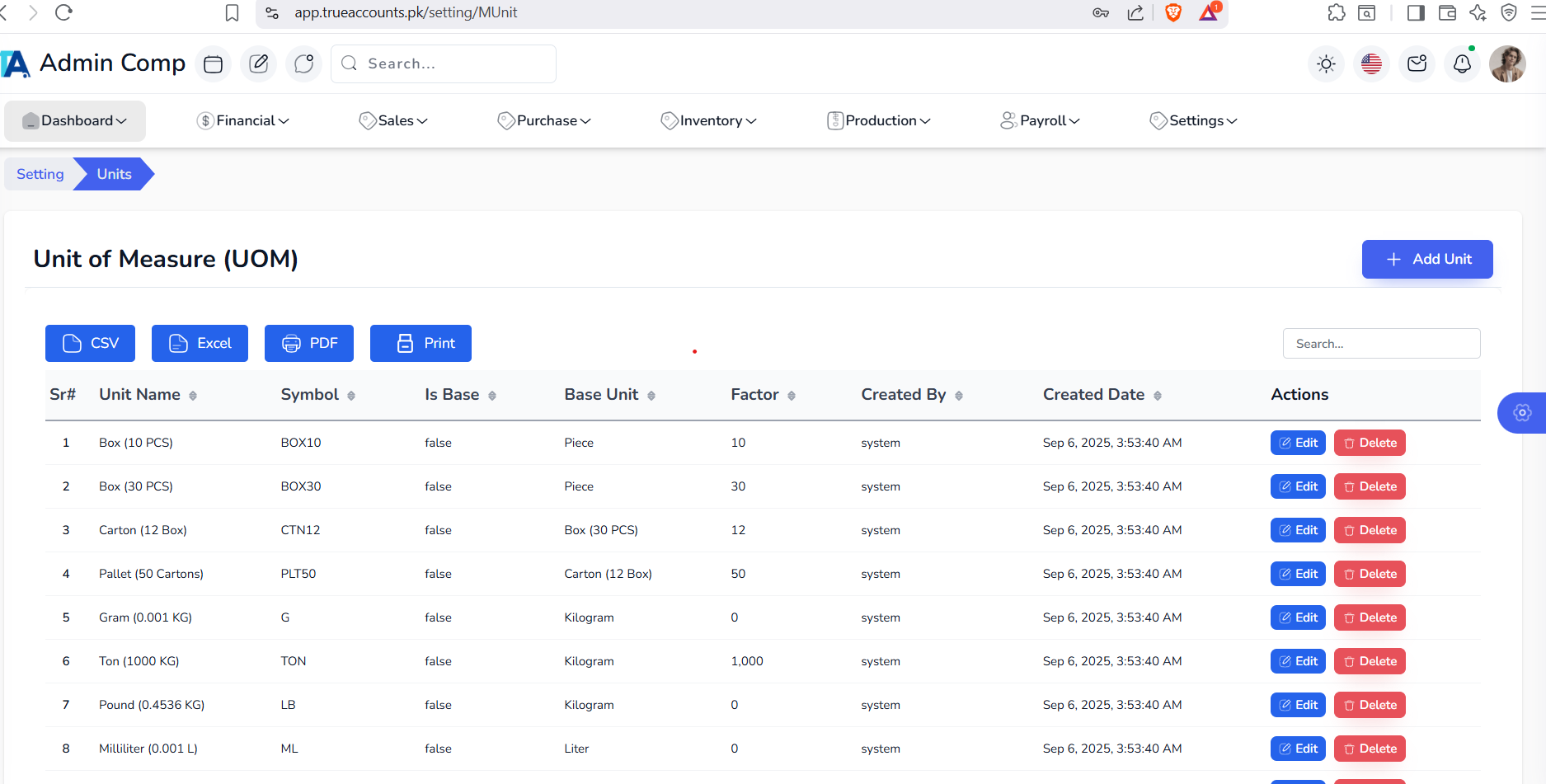The height and width of the screenshot is (784, 1546).
Task: Expand the Settings dropdown menu
Action: [x=1194, y=121]
